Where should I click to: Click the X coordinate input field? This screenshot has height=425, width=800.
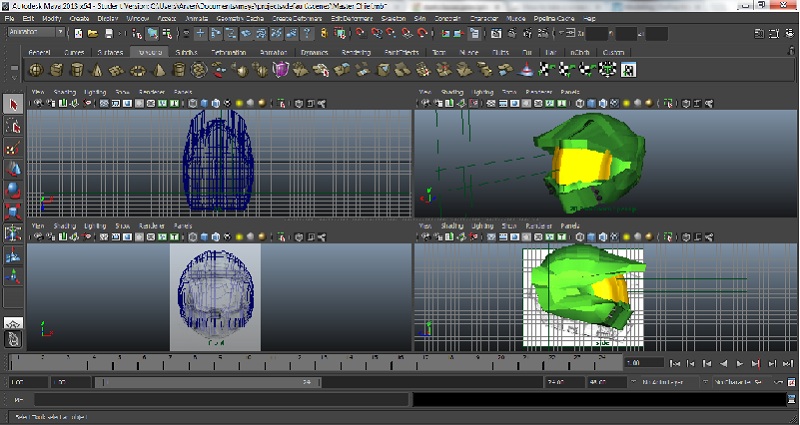click(597, 34)
